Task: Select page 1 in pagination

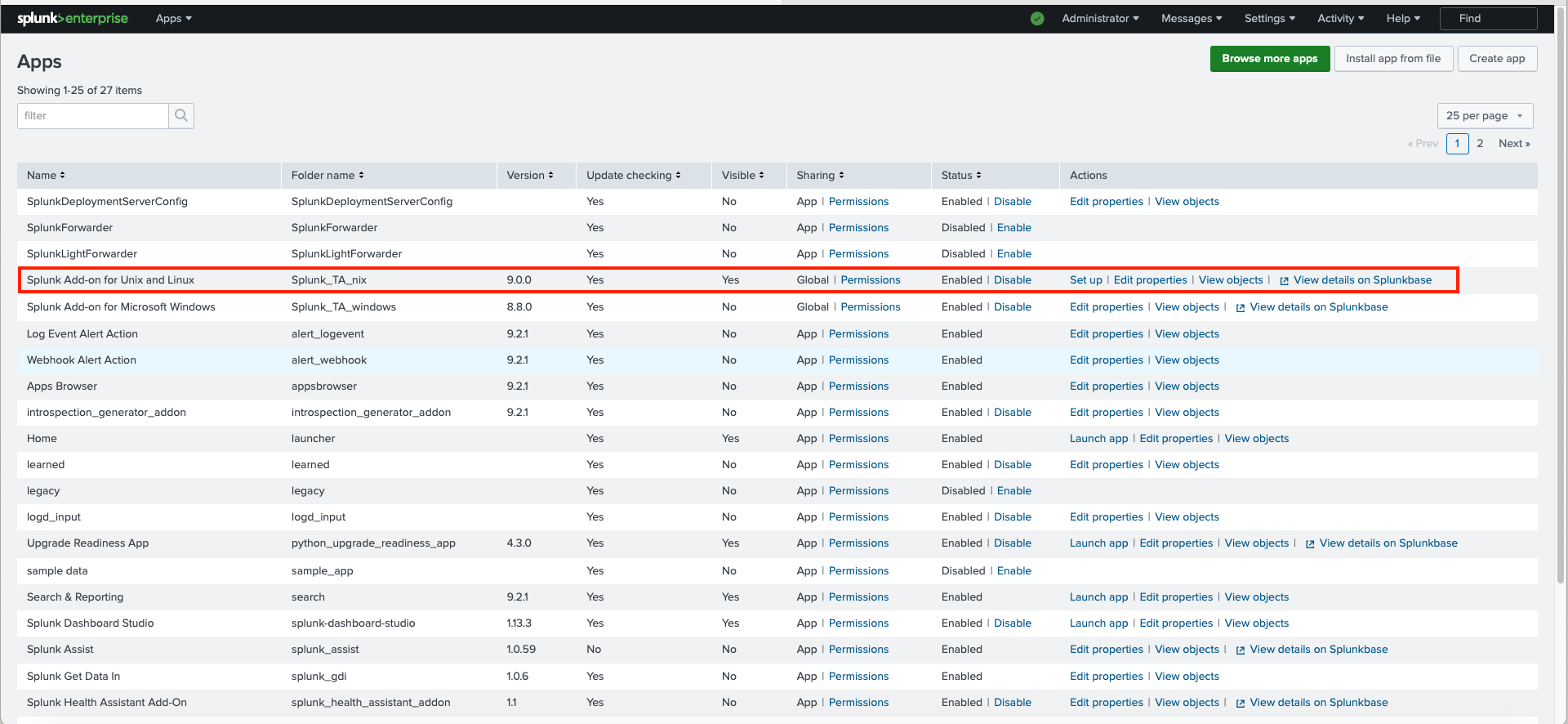Action: tap(1457, 143)
